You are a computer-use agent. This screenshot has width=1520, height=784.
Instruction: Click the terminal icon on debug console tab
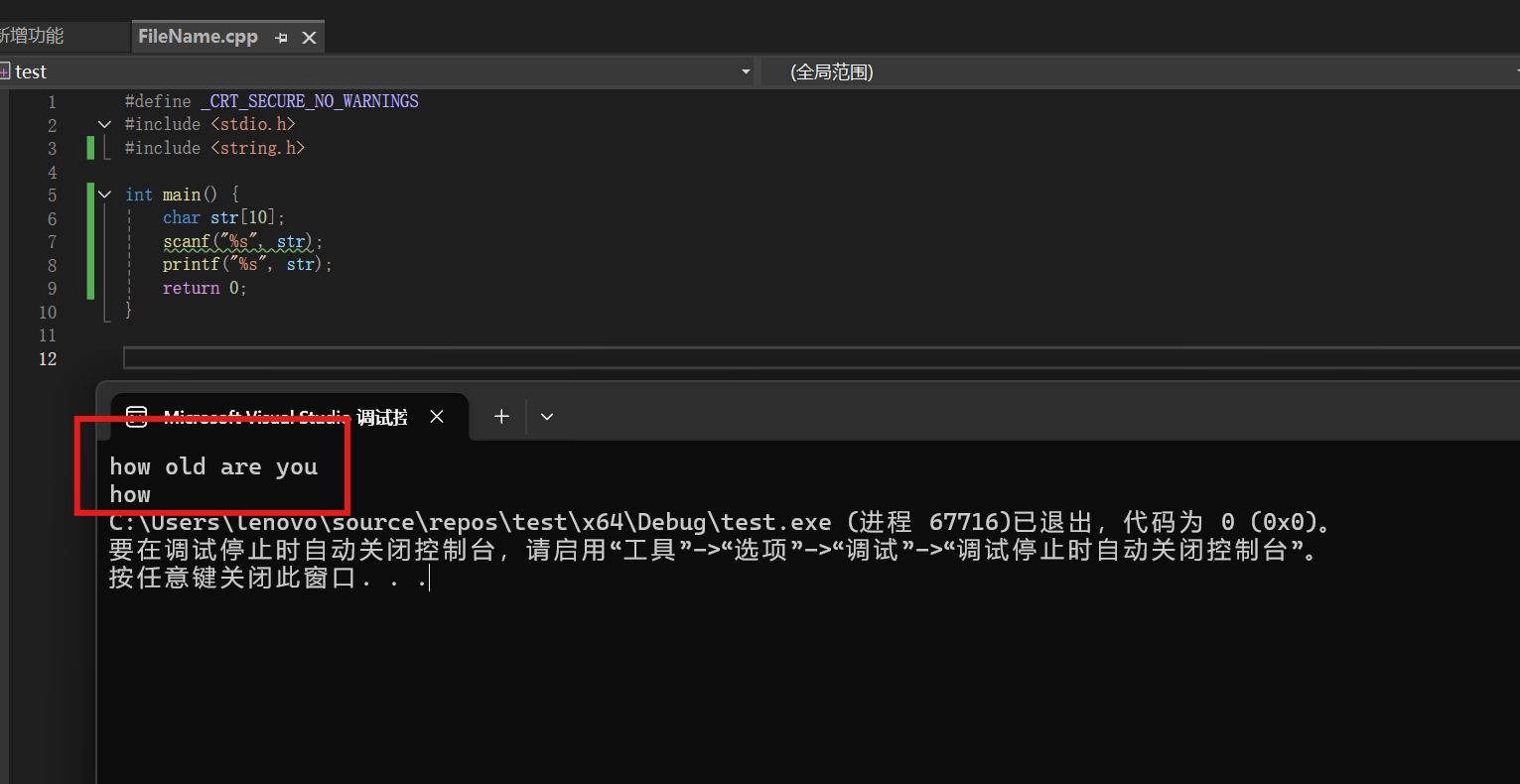point(137,417)
